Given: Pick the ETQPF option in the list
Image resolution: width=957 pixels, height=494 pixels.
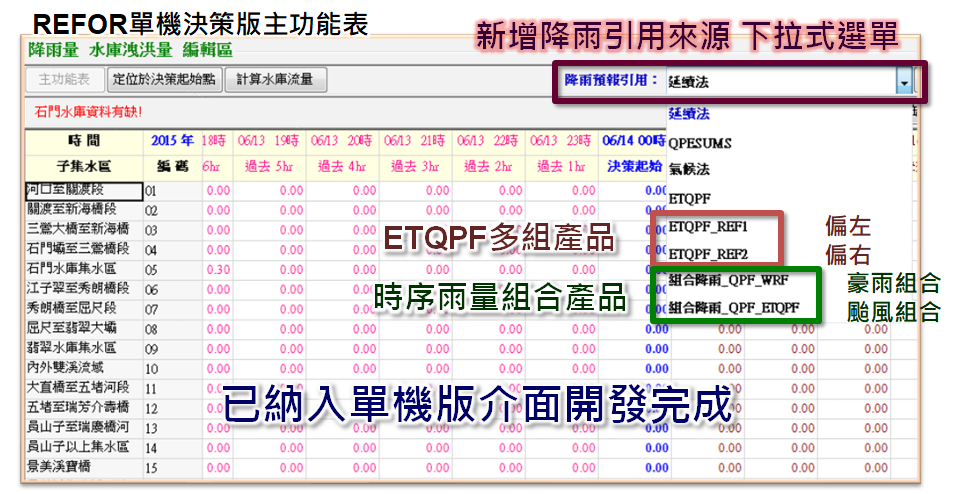Looking at the screenshot, I should click(x=690, y=198).
